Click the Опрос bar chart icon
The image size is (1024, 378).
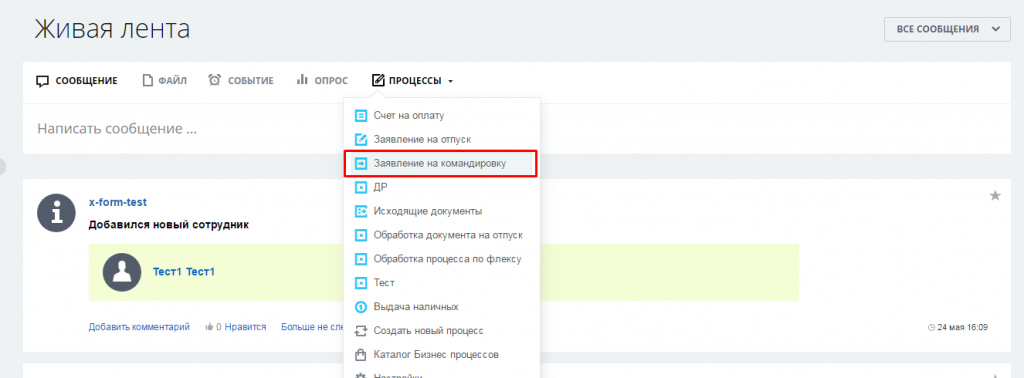point(302,80)
